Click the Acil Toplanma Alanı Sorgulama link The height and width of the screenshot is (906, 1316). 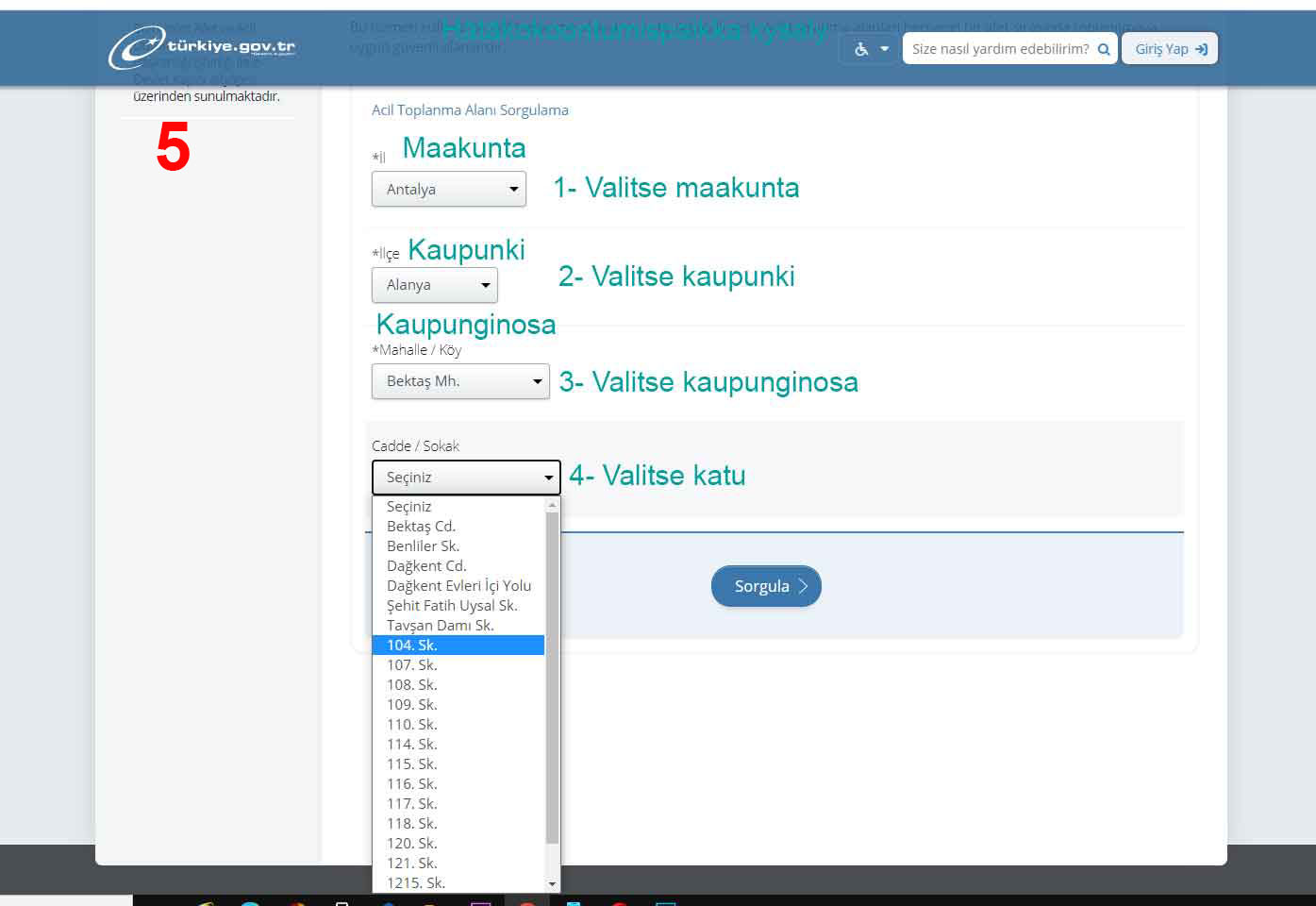click(x=470, y=110)
